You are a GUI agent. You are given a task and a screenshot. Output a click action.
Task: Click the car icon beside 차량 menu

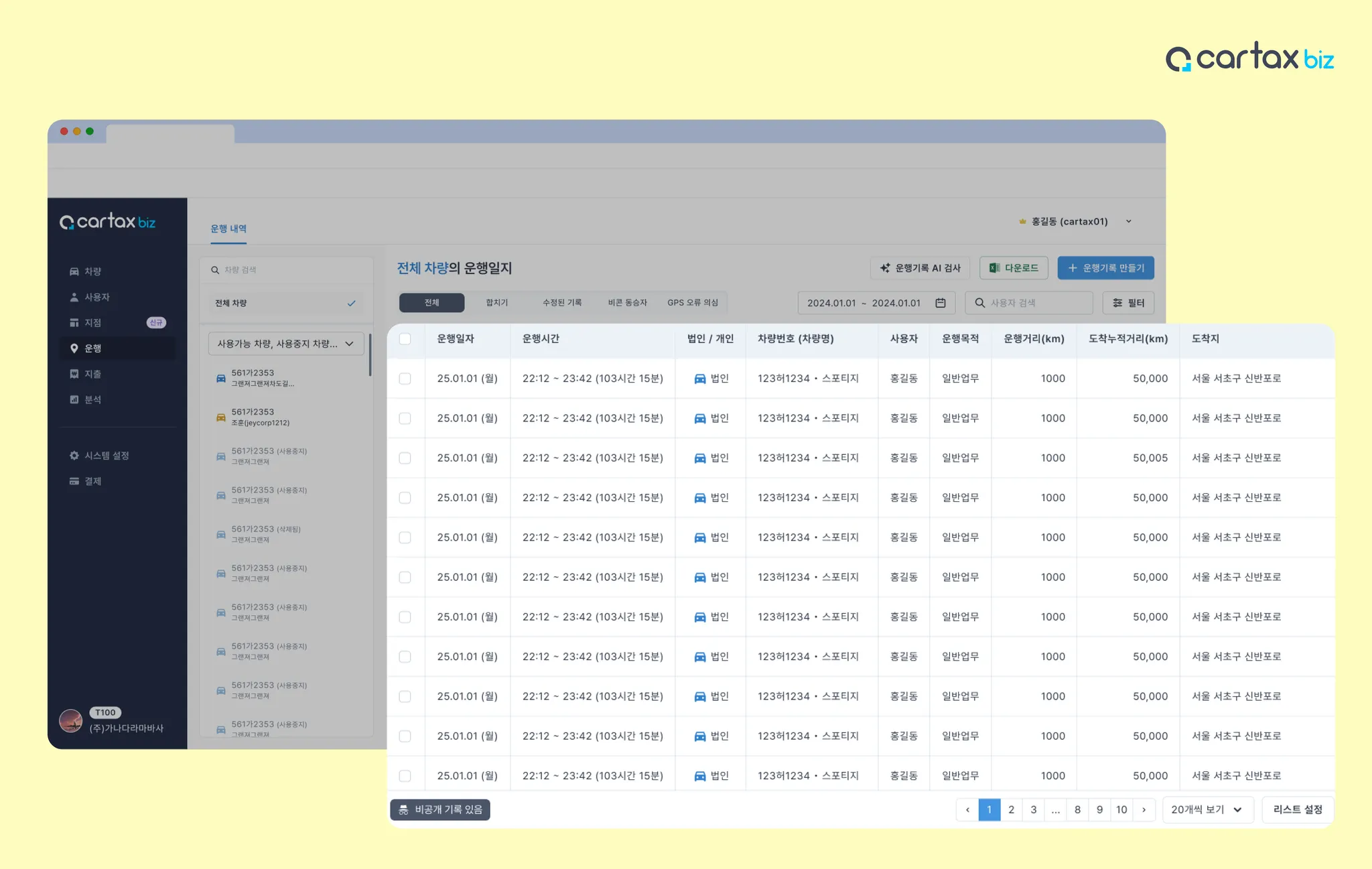(74, 271)
